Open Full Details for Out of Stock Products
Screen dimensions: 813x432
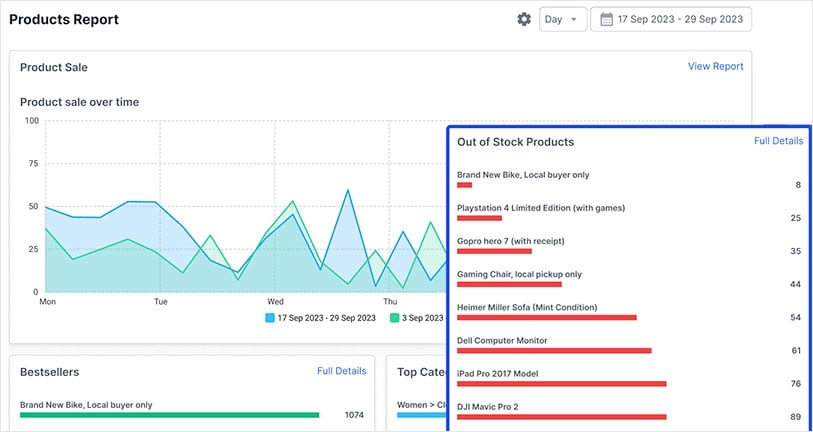tap(778, 141)
